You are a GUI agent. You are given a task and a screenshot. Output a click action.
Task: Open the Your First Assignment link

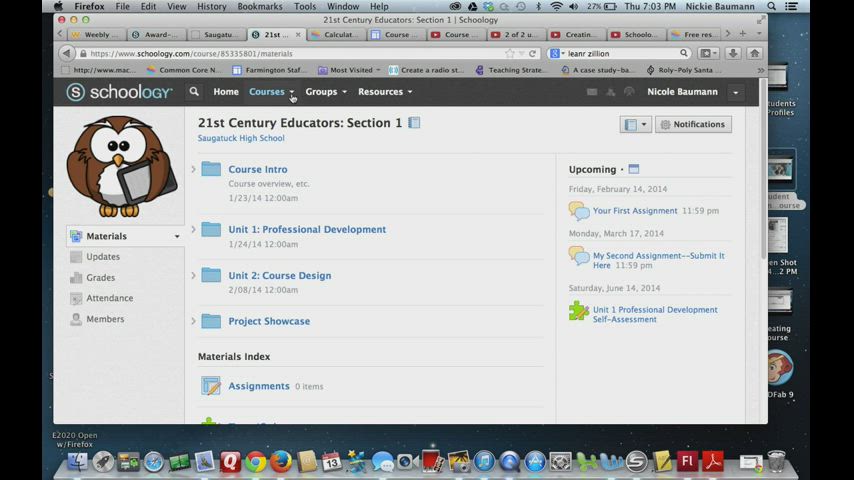pos(635,211)
